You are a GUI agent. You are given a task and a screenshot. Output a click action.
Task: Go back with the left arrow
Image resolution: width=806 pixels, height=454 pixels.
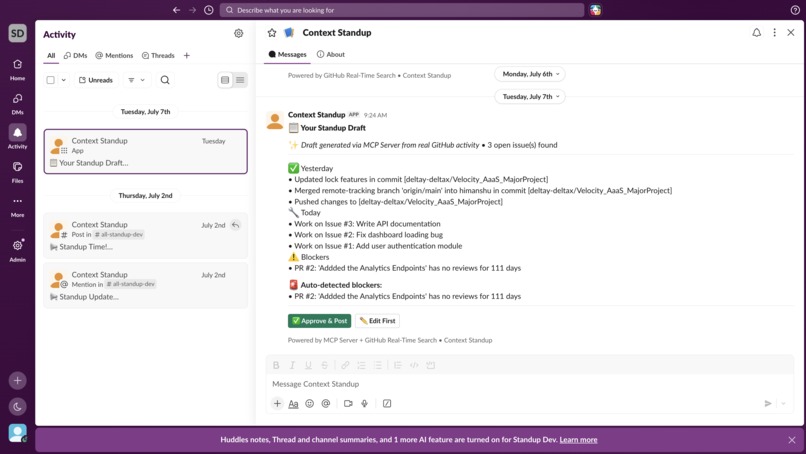tap(176, 10)
